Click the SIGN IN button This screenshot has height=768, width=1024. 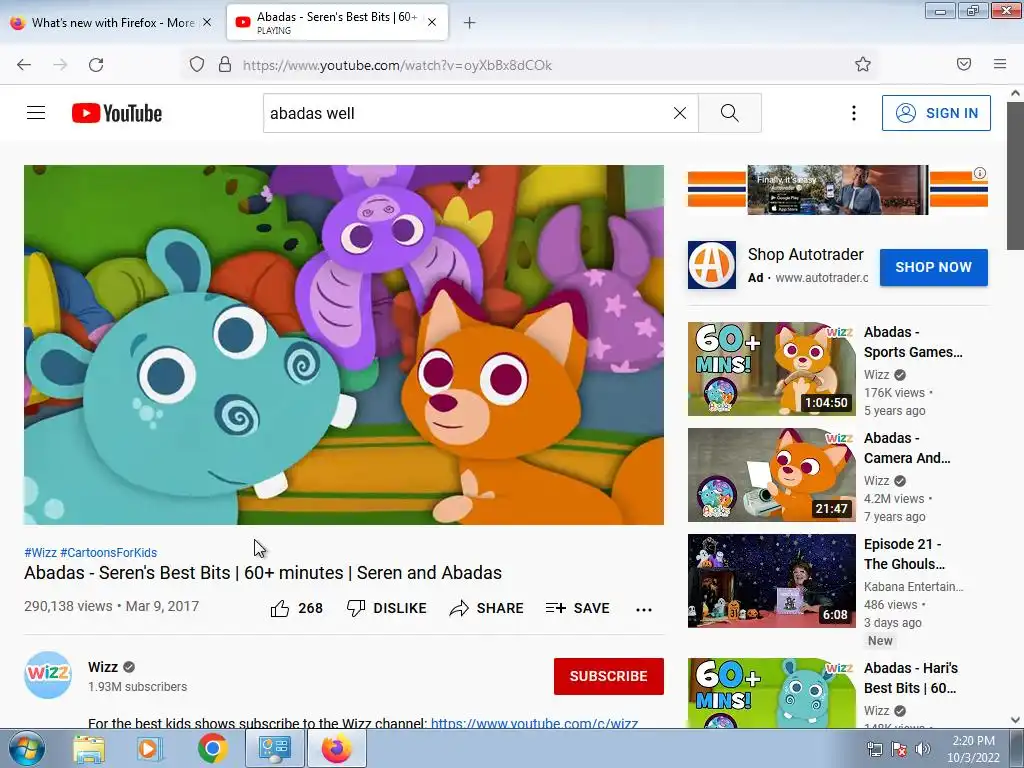click(x=936, y=113)
